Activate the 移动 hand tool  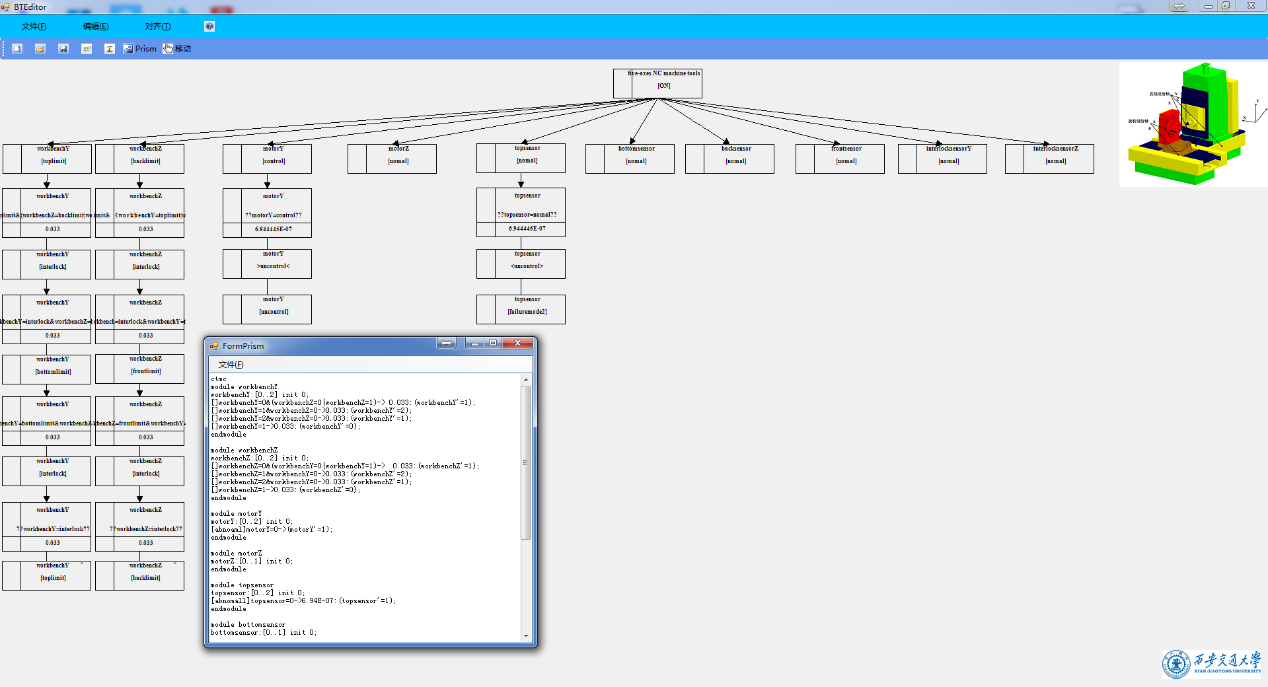177,48
